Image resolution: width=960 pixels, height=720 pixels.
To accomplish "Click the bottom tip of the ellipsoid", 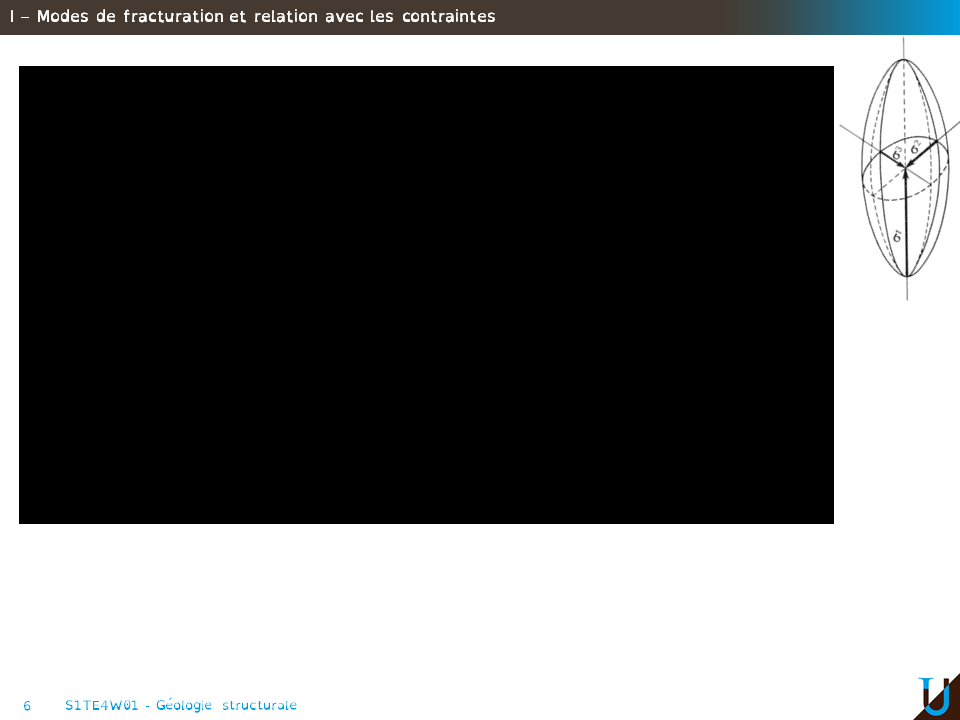I will click(x=906, y=277).
